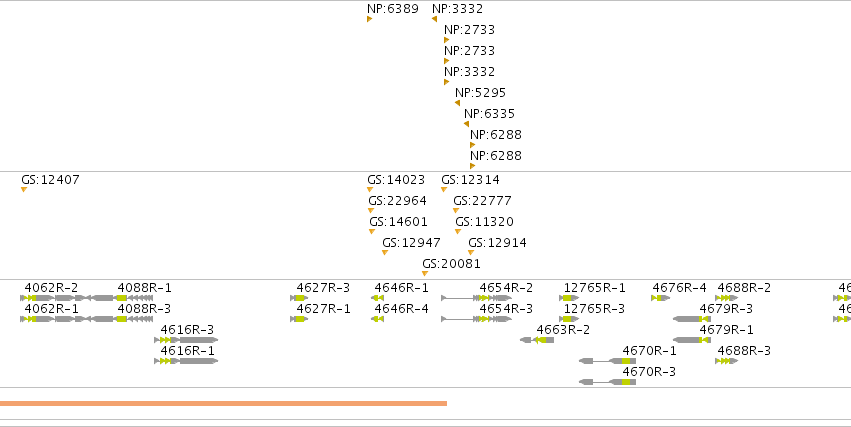Select the GS:14601 triangle marker
The height and width of the screenshot is (427, 851).
point(372,232)
